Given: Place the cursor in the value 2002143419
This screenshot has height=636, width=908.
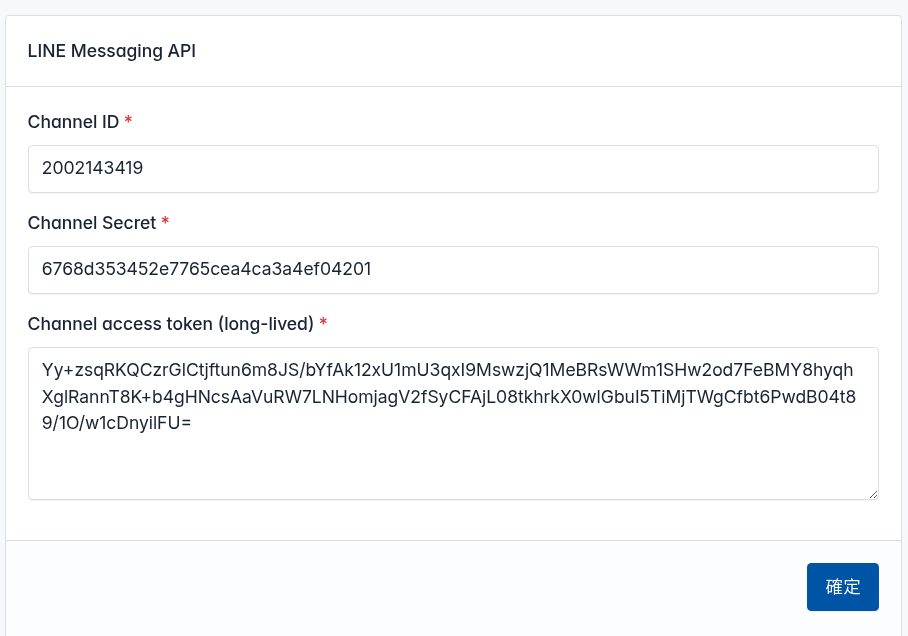Looking at the screenshot, I should (93, 168).
